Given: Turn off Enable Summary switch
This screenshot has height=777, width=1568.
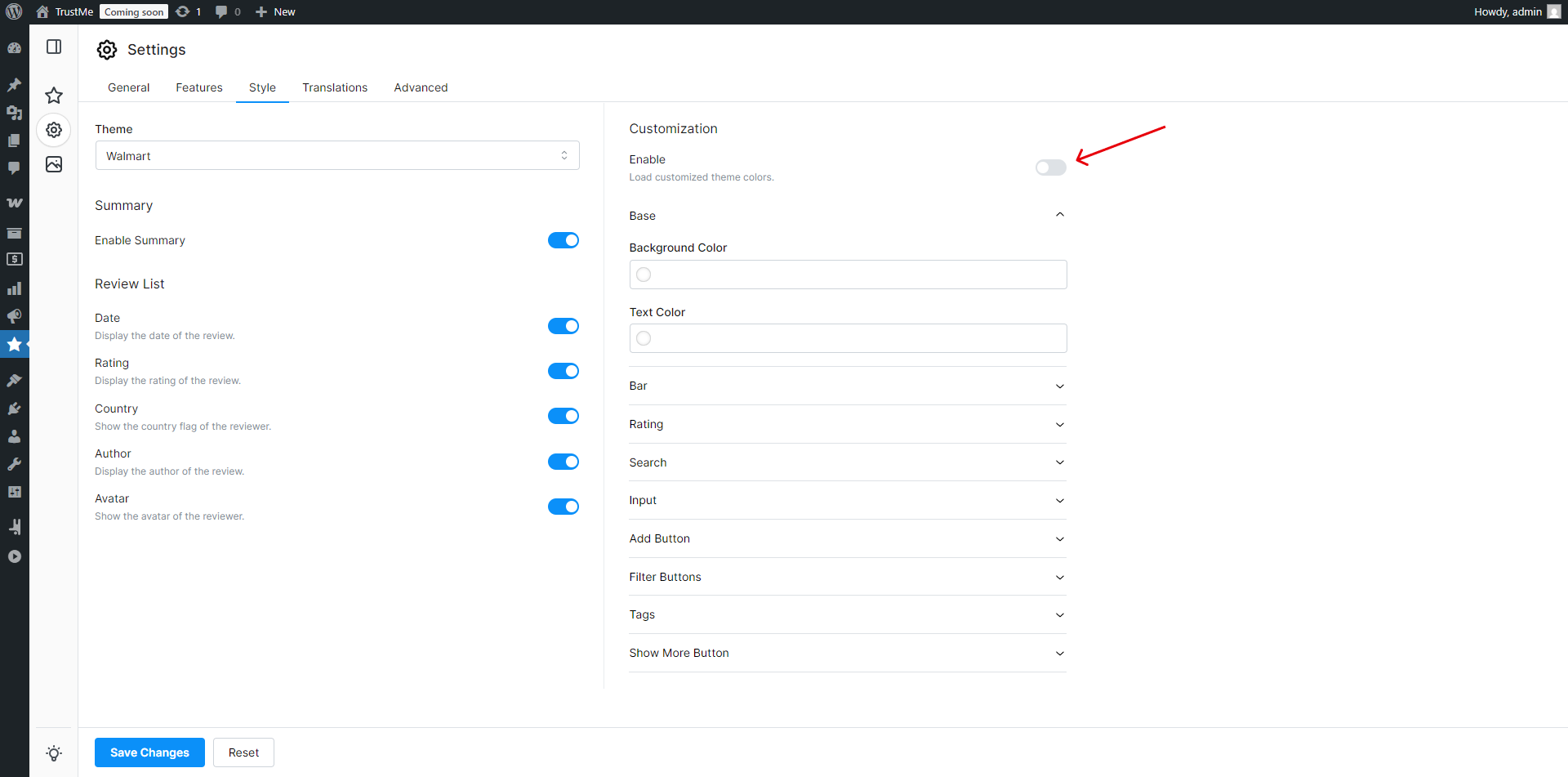Looking at the screenshot, I should 563,240.
